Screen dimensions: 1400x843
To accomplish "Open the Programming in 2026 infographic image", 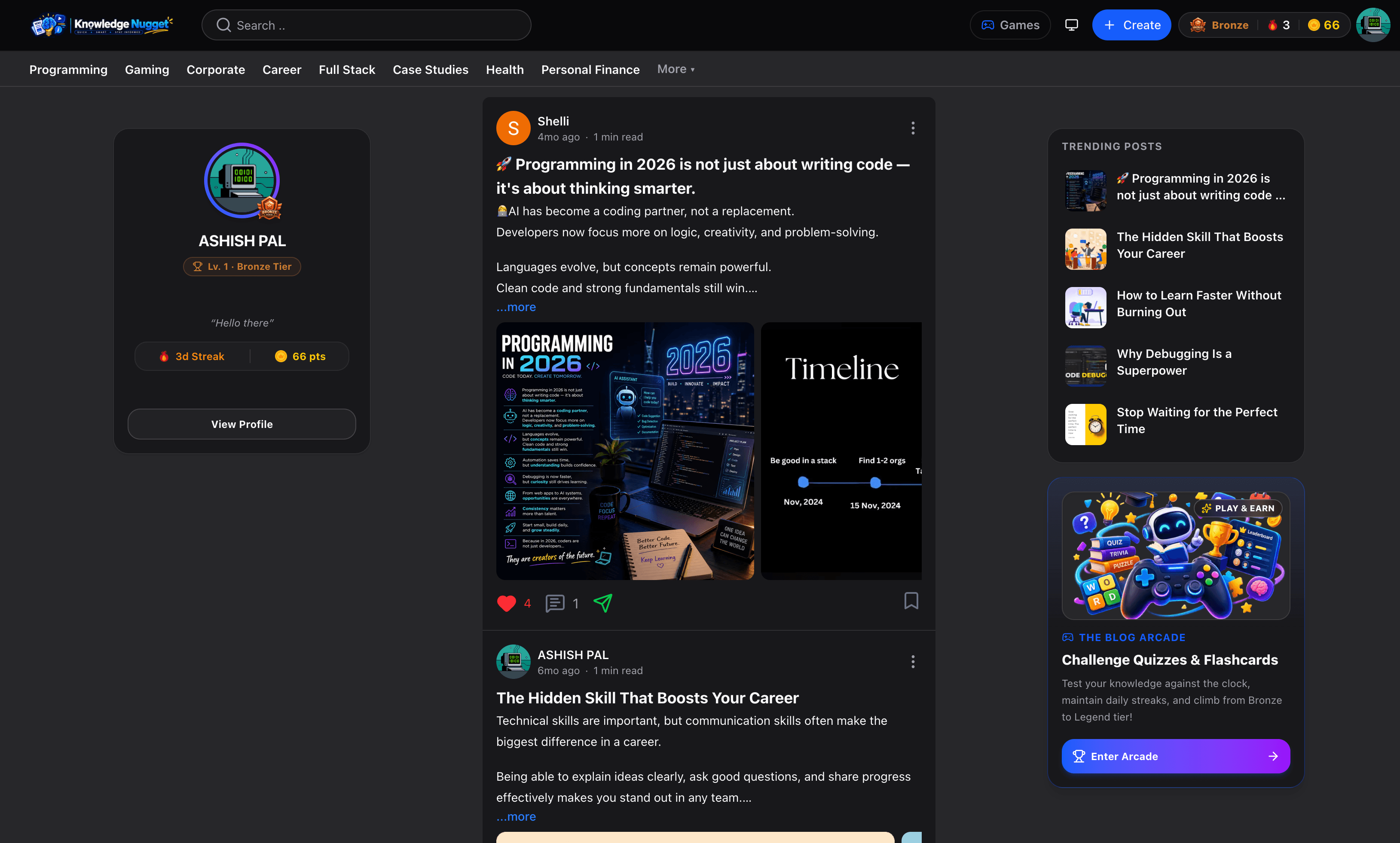I will (x=625, y=451).
